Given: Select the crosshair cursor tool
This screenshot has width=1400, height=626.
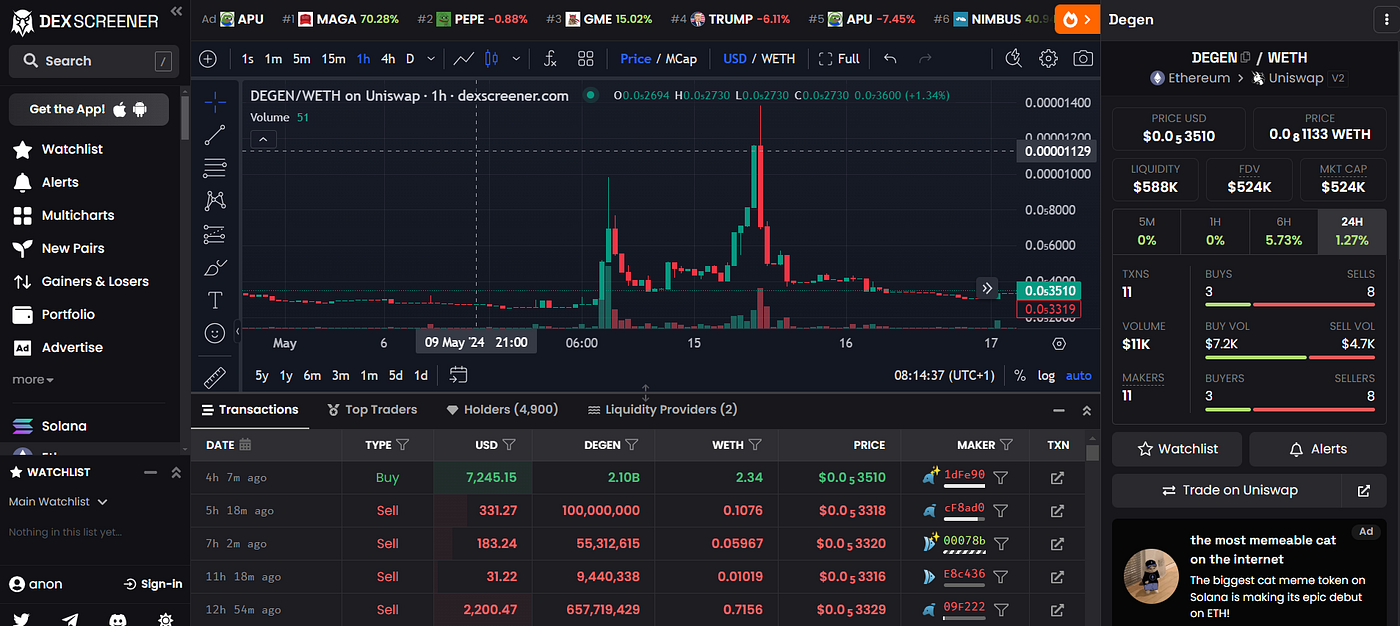Looking at the screenshot, I should click(x=214, y=102).
